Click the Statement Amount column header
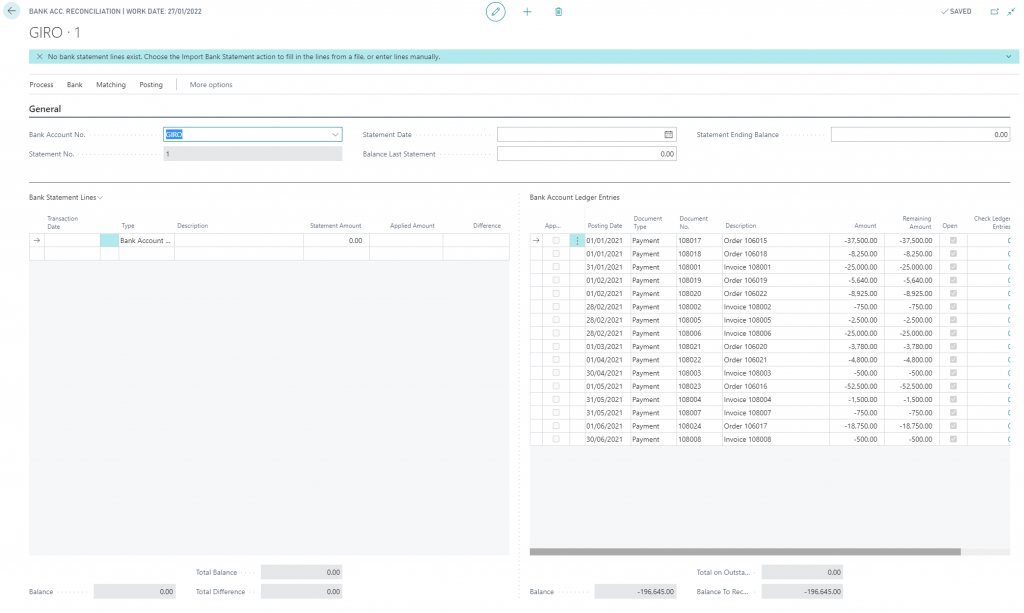 [336, 226]
